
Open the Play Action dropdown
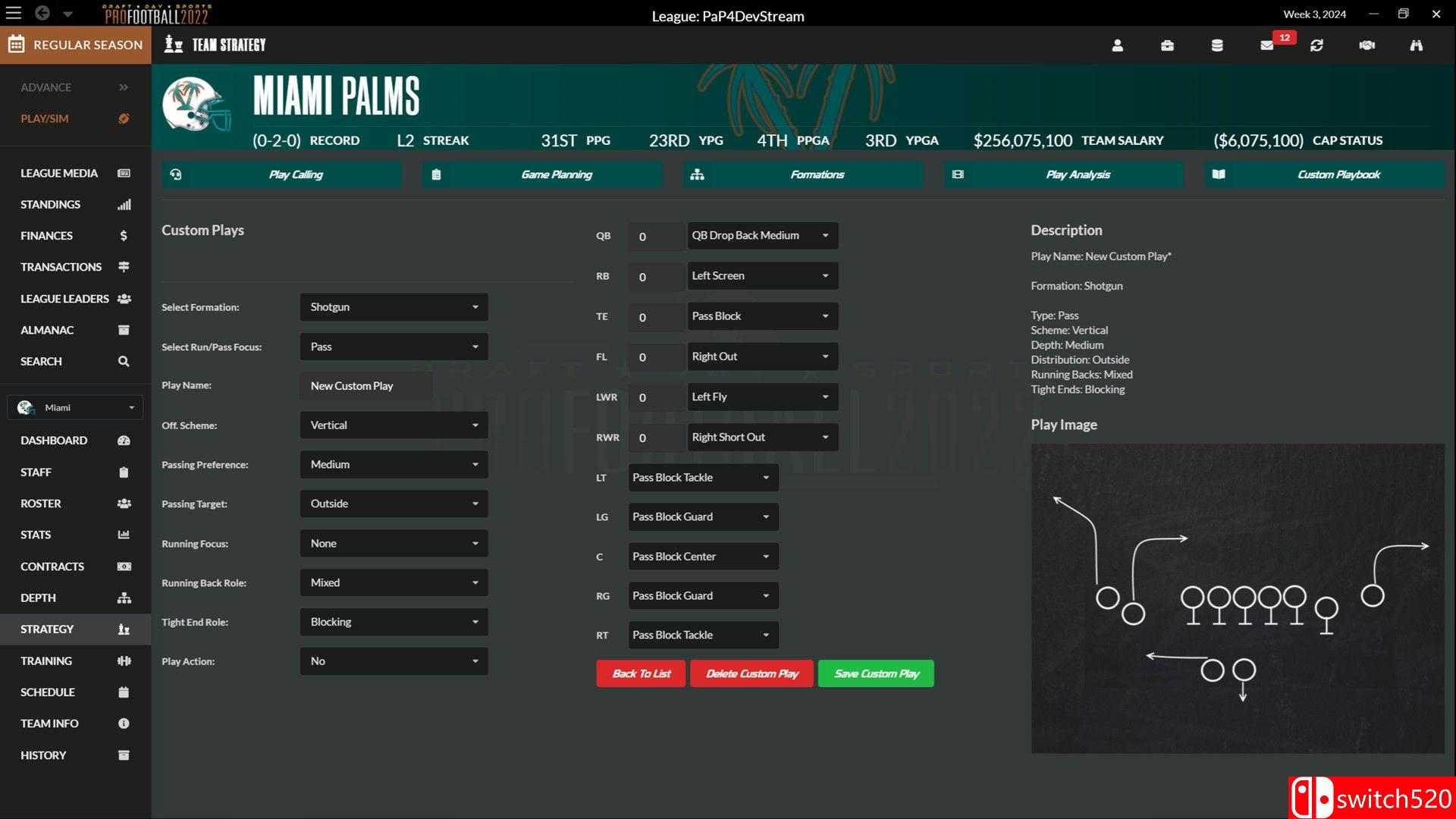tap(394, 661)
